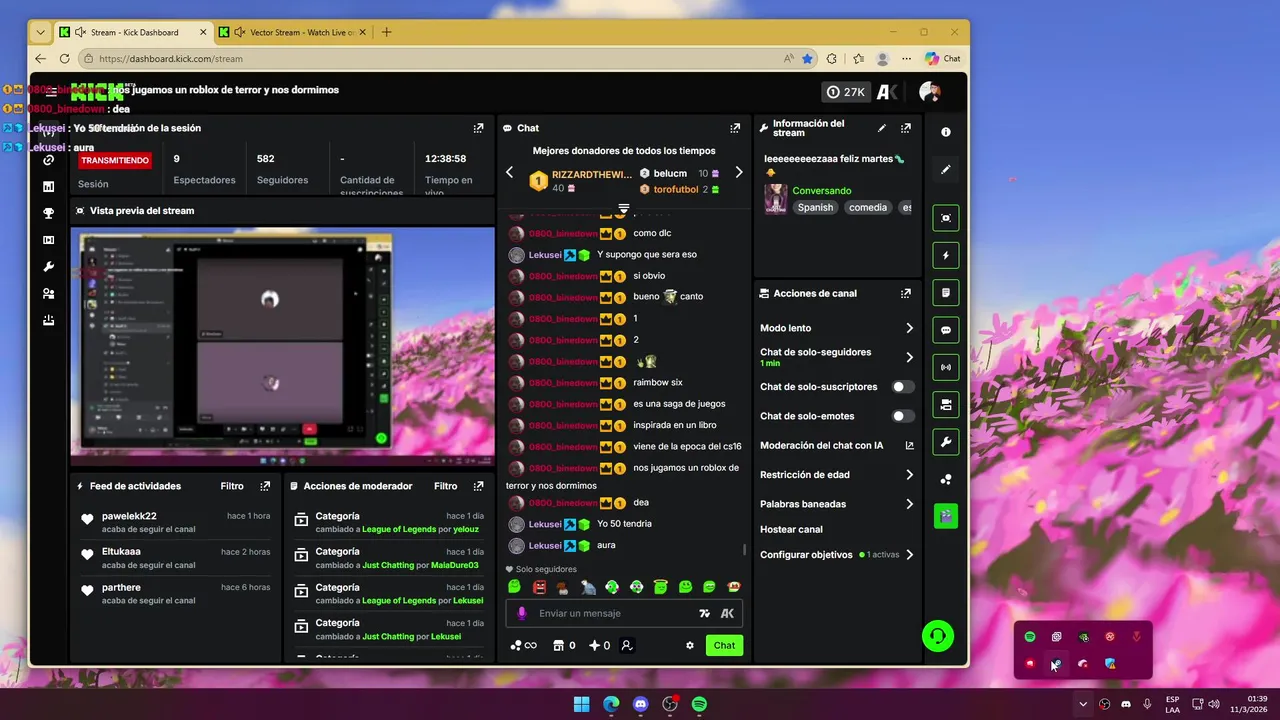This screenshot has height=720, width=1280.
Task: Pop out the Acciones de moderador panel
Action: click(x=478, y=486)
